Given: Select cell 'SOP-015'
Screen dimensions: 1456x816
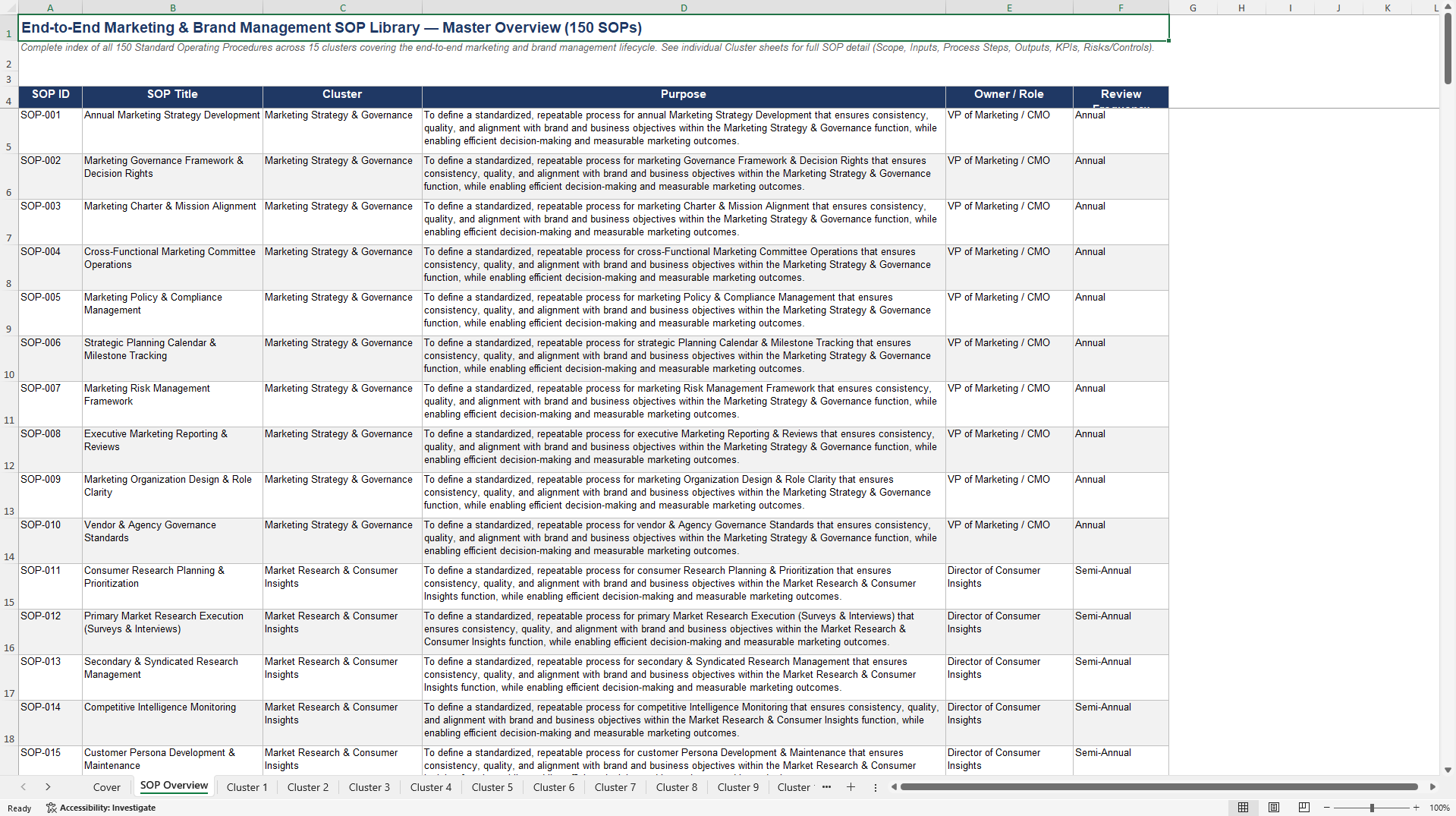Looking at the screenshot, I should pos(50,760).
